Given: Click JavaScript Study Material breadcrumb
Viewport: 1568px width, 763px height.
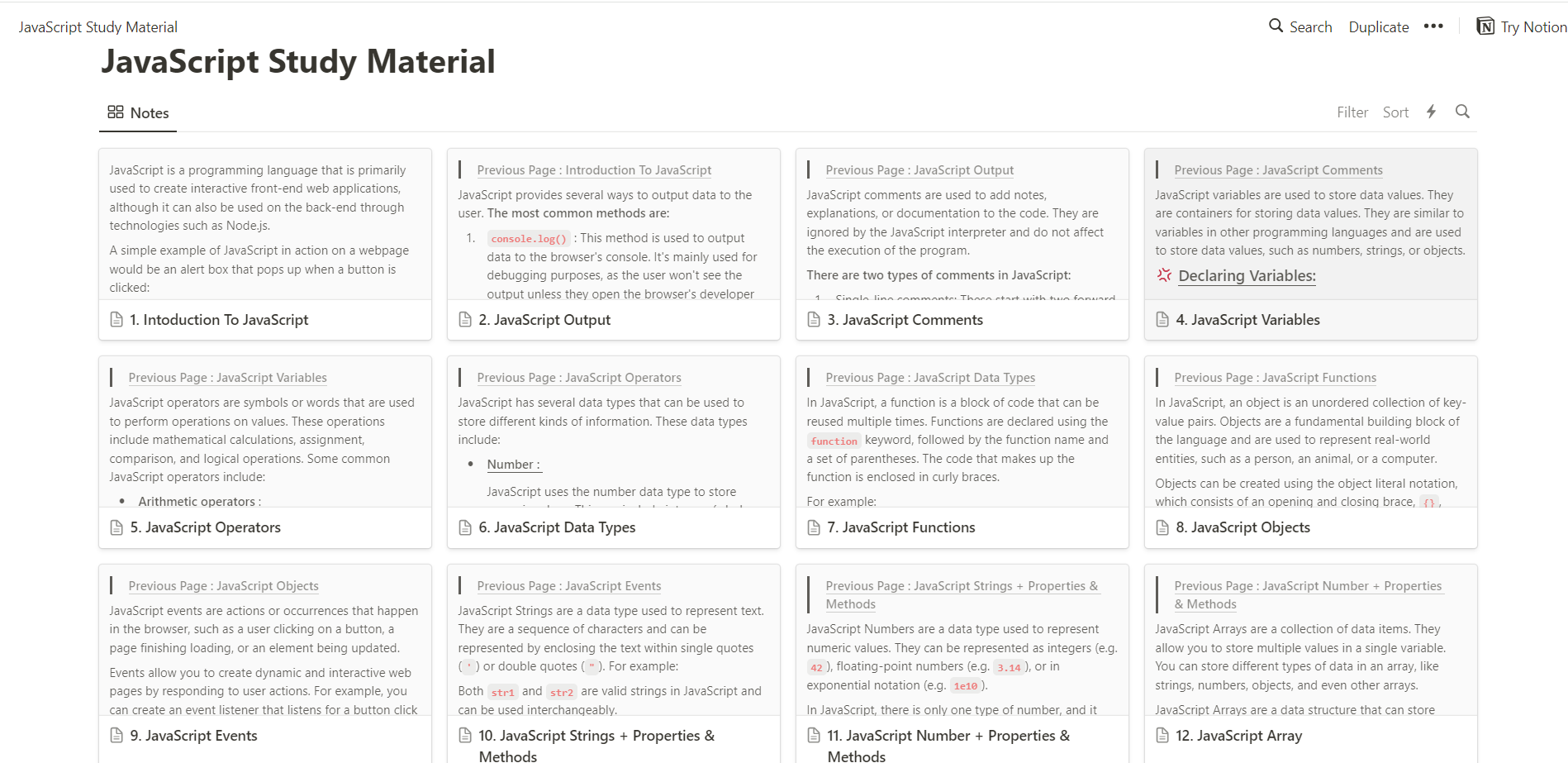Looking at the screenshot, I should coord(97,27).
